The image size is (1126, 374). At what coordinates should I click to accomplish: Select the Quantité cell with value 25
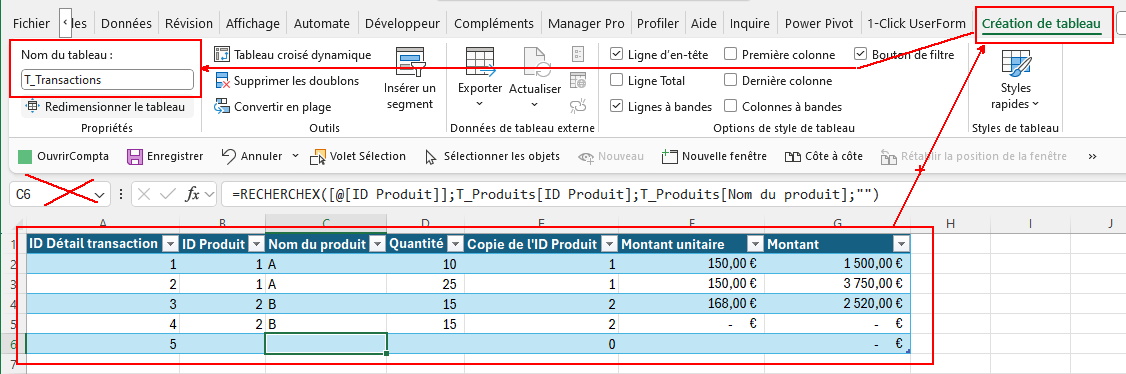[425, 284]
